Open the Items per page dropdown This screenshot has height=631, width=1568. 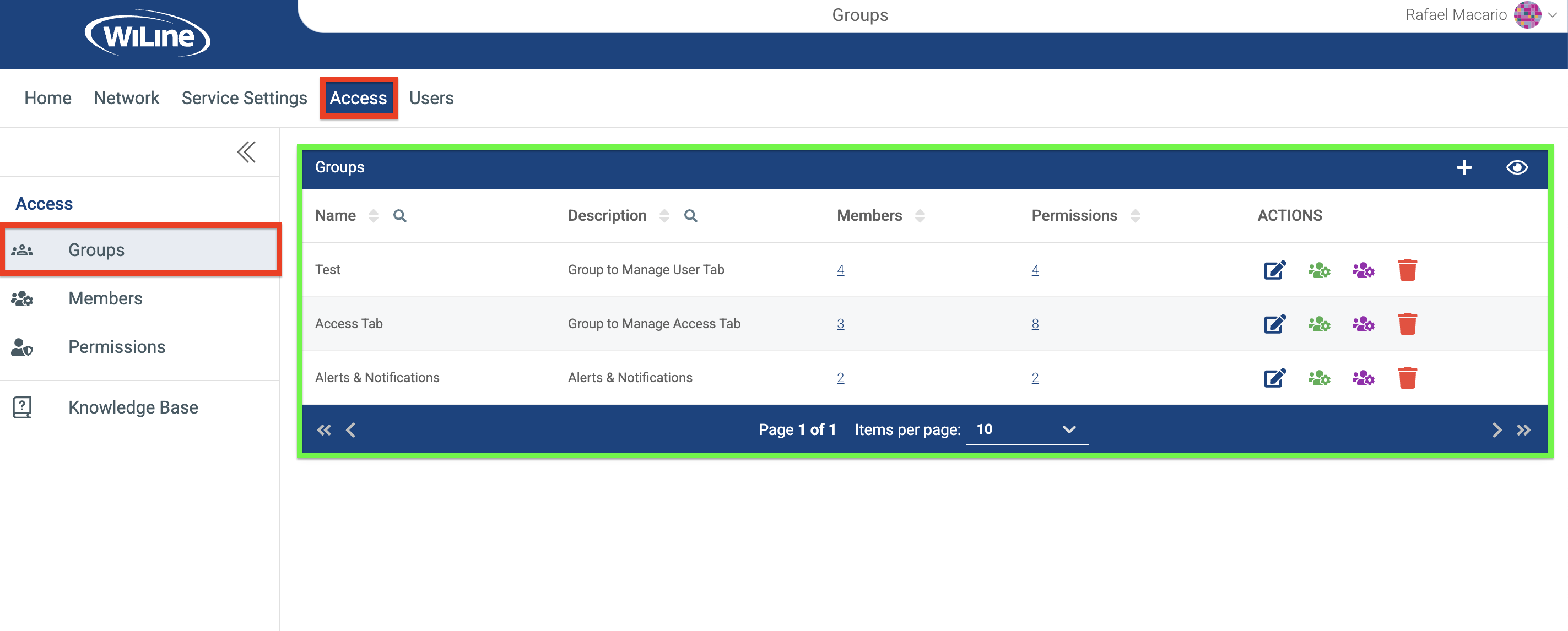(1027, 429)
